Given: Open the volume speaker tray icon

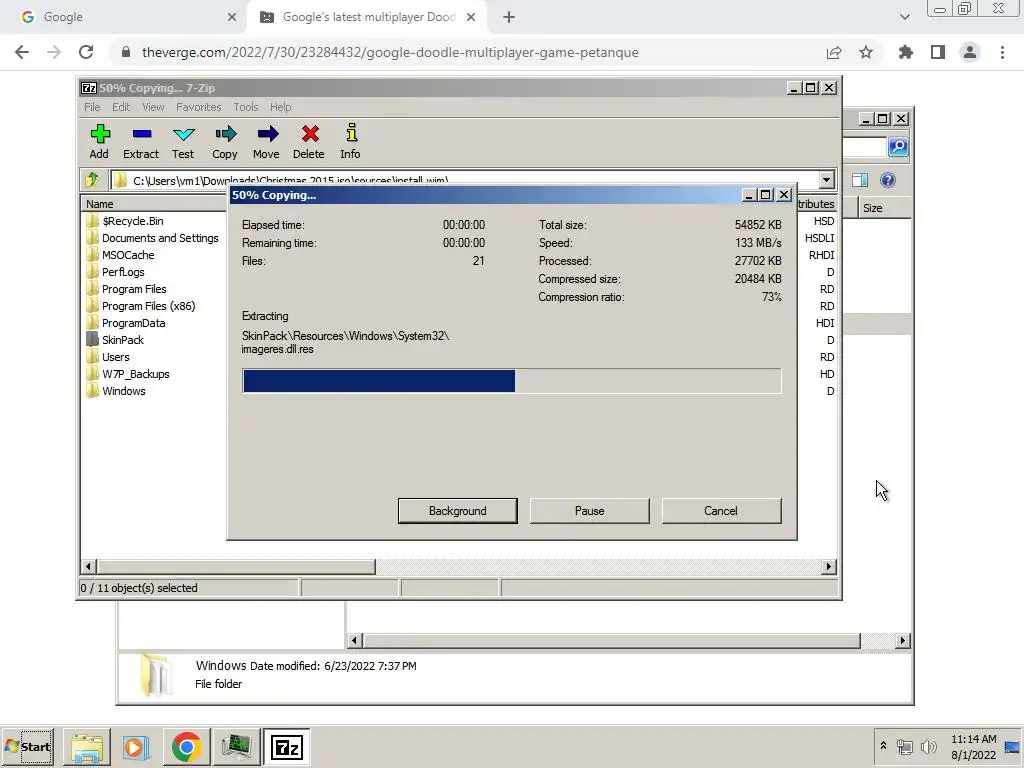Looking at the screenshot, I should pos(928,746).
